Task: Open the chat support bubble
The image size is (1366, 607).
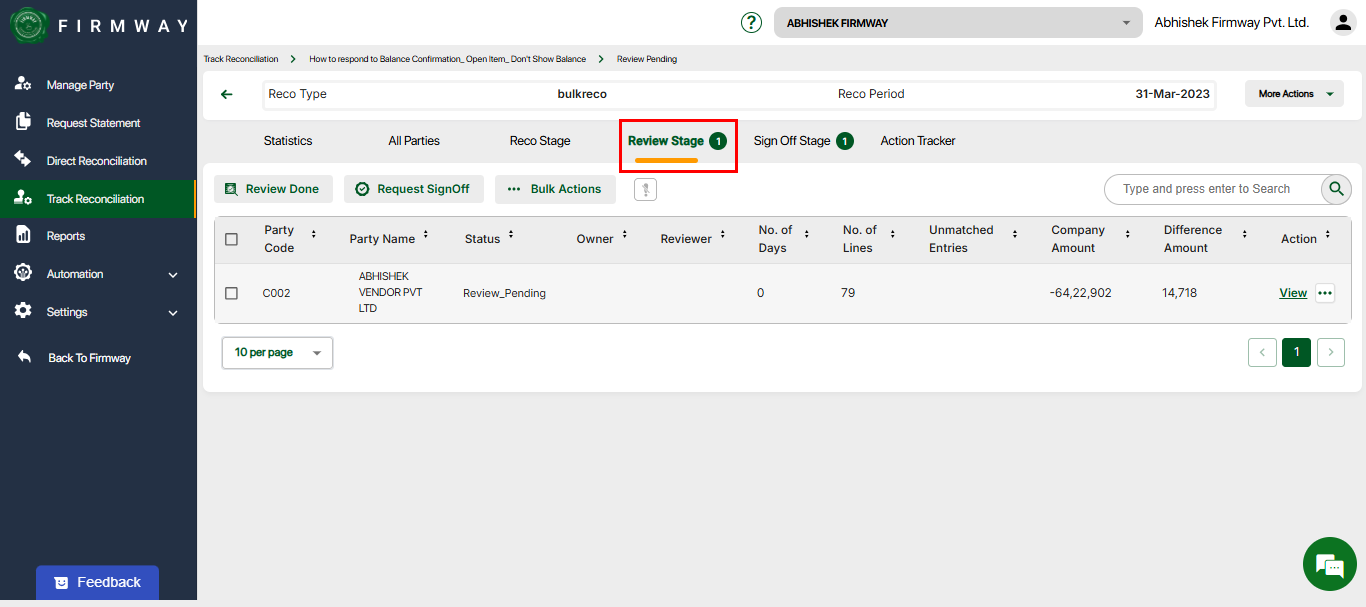Action: 1329,564
